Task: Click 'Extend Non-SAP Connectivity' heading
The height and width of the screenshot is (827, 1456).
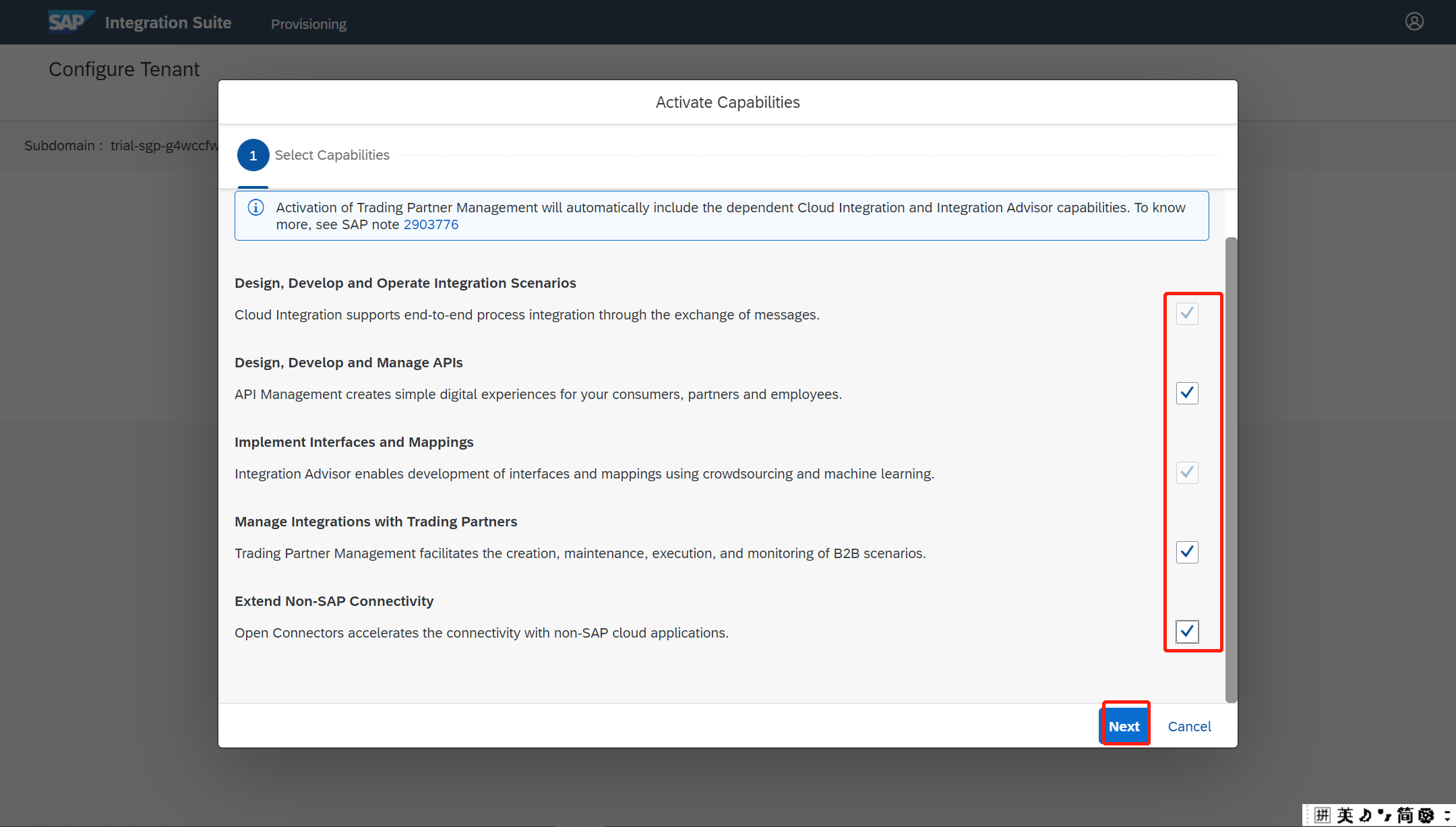Action: point(334,601)
